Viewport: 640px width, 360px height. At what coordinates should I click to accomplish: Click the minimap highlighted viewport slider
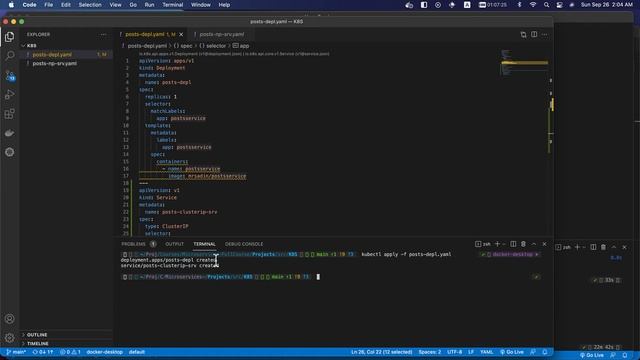point(524,63)
